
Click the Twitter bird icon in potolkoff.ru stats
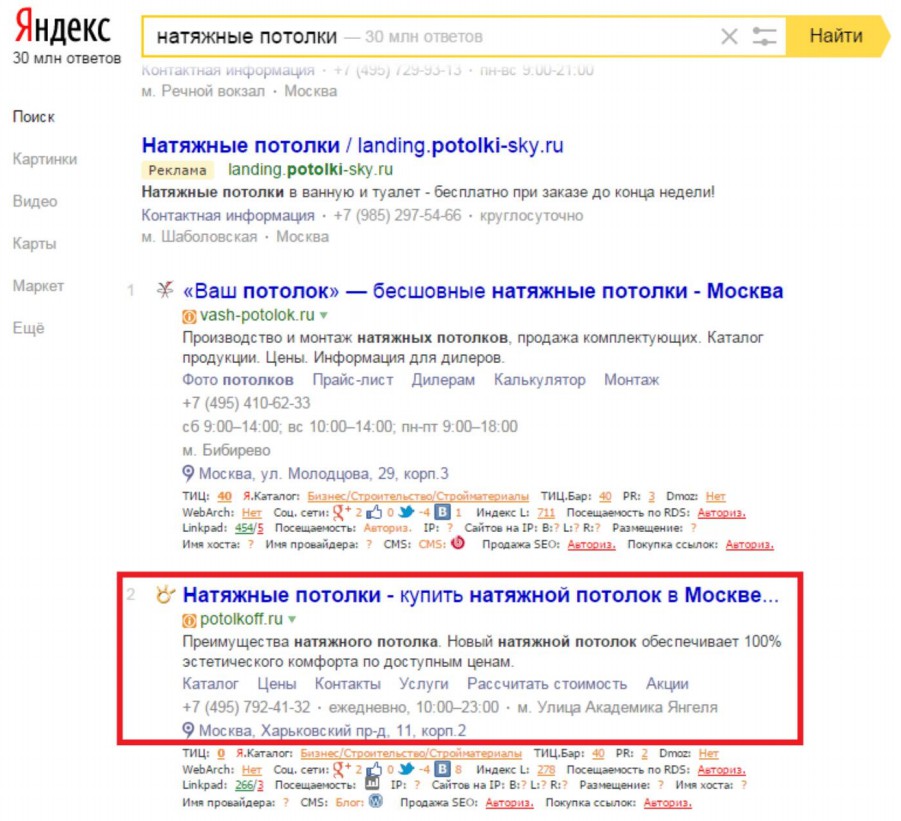point(406,769)
